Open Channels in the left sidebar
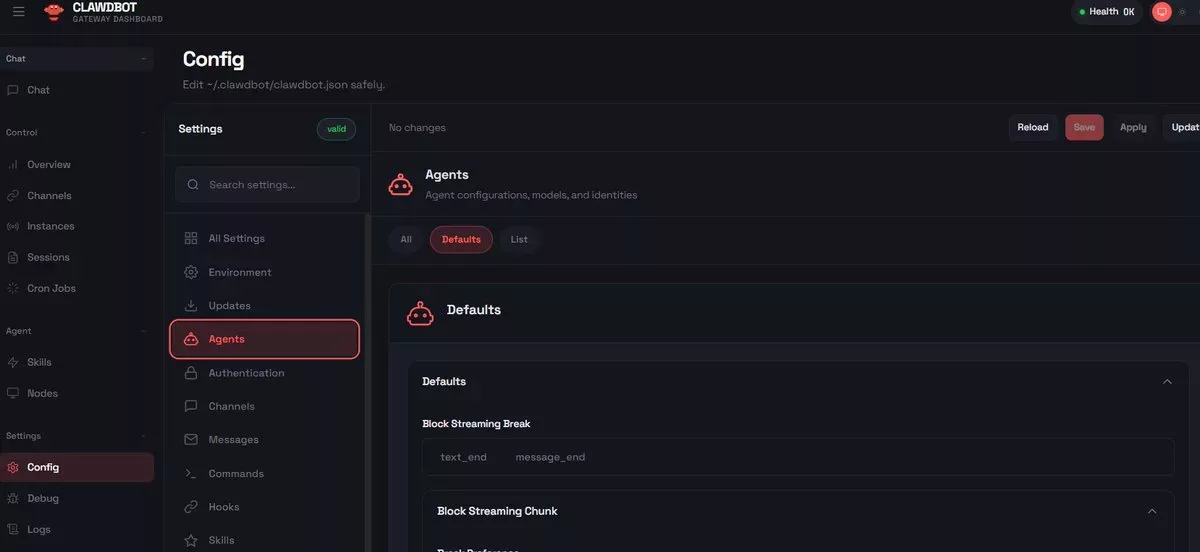The image size is (1200, 552). pyautogui.click(x=77, y=195)
